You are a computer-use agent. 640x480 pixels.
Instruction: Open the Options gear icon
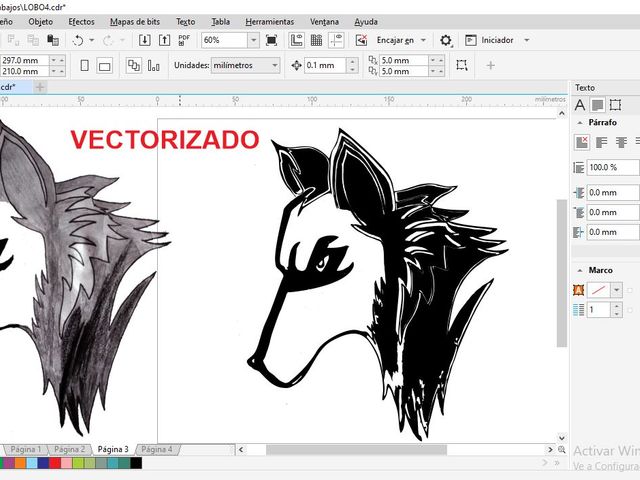coord(446,40)
